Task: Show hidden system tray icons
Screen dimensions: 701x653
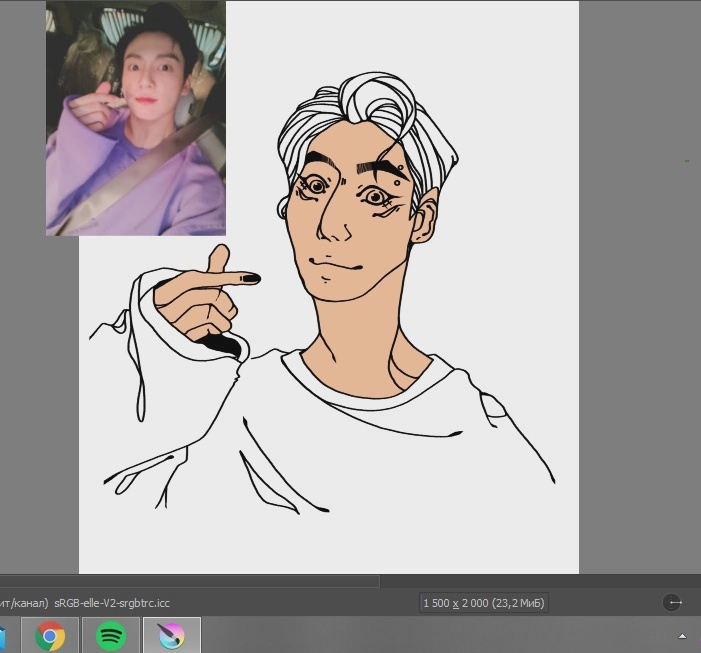Action: [683, 636]
